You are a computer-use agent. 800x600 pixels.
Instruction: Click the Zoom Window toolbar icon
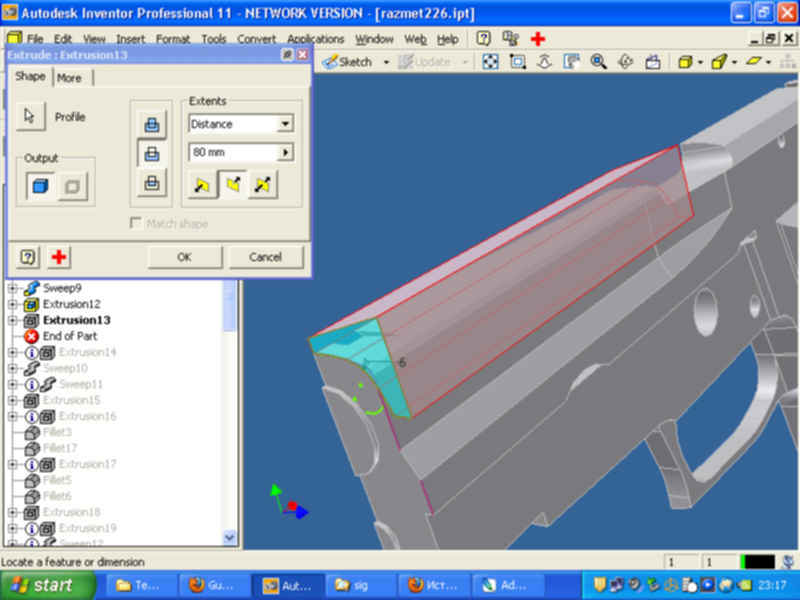[x=518, y=62]
